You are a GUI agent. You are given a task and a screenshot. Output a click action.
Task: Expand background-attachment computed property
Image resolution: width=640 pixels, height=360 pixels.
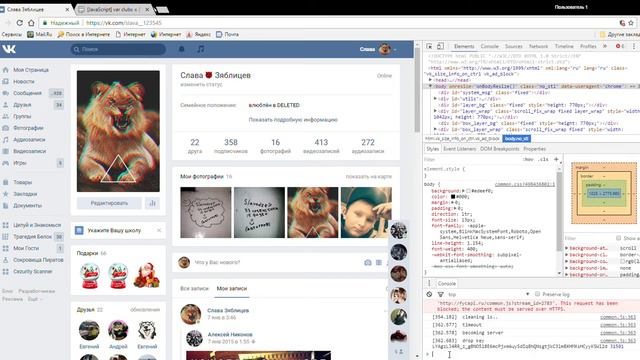(567, 248)
